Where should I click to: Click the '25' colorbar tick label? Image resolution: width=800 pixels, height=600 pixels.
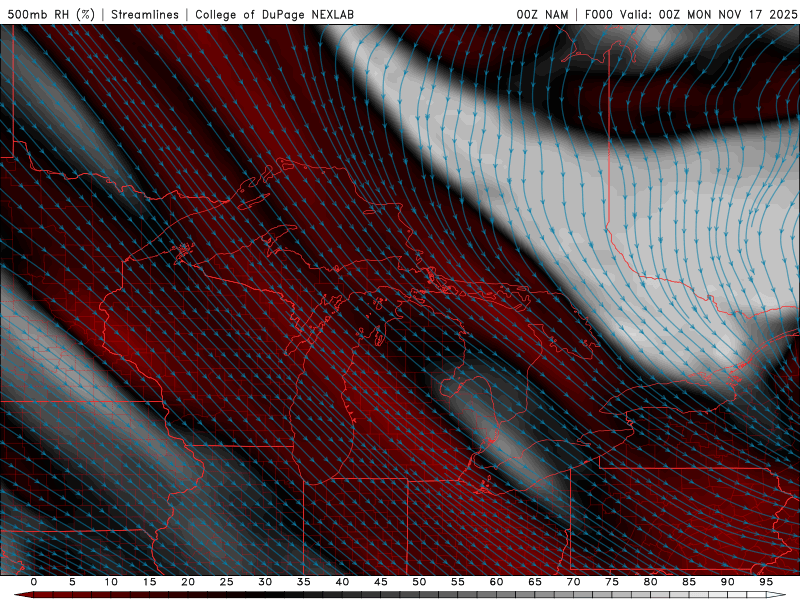point(227,582)
